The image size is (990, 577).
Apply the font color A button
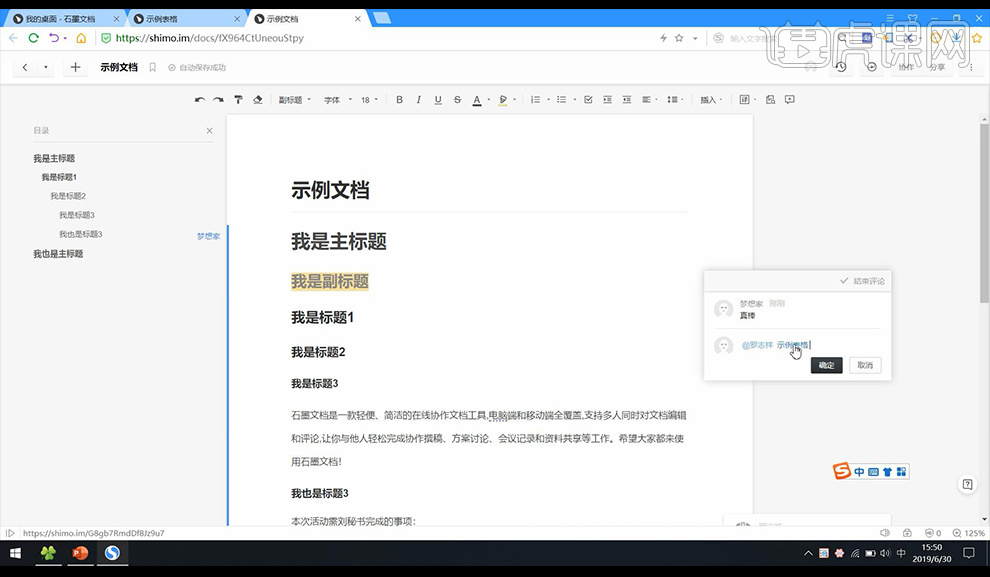477,100
